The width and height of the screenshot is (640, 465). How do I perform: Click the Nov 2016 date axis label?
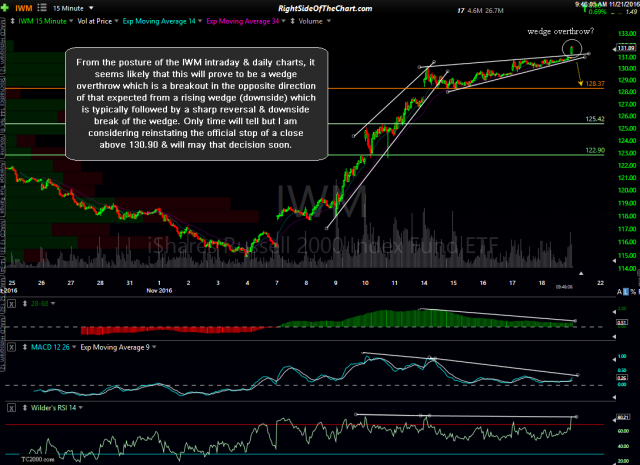pyautogui.click(x=159, y=291)
